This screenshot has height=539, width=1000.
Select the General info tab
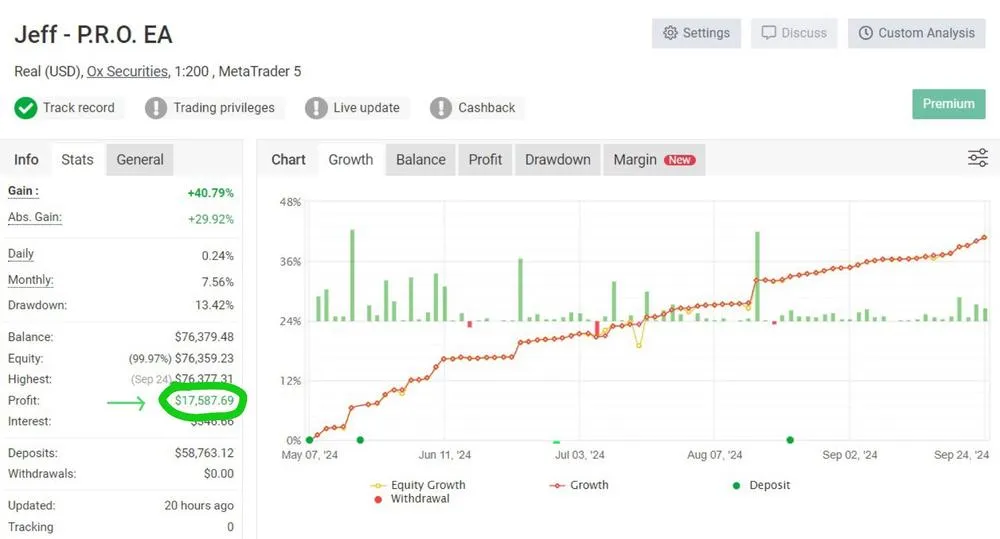140,159
